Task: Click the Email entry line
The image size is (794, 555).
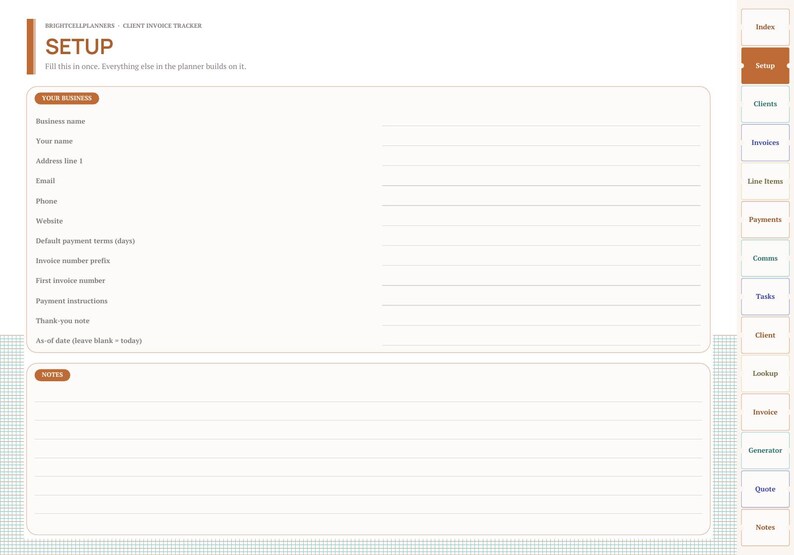Action: (541, 180)
